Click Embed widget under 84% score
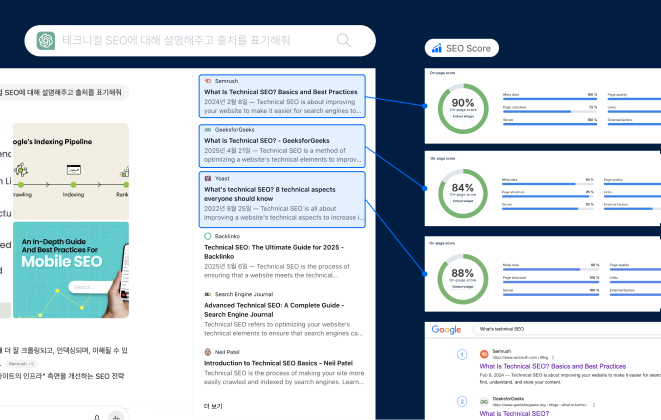The height and width of the screenshot is (420, 661). [x=463, y=201]
